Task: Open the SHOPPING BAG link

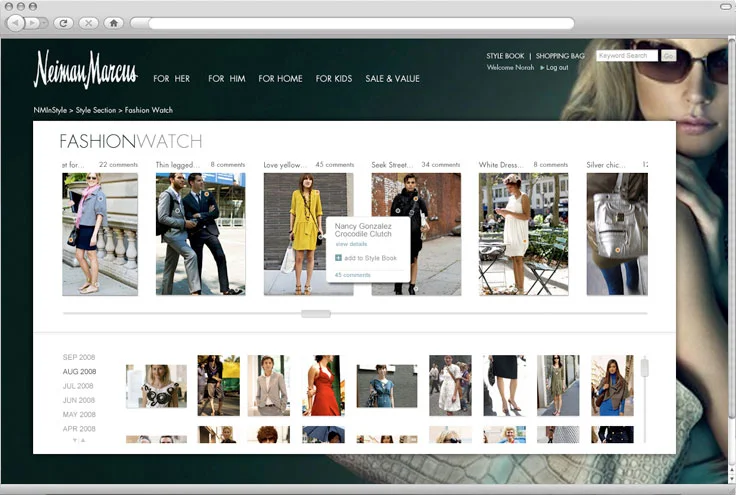Action: coord(560,56)
